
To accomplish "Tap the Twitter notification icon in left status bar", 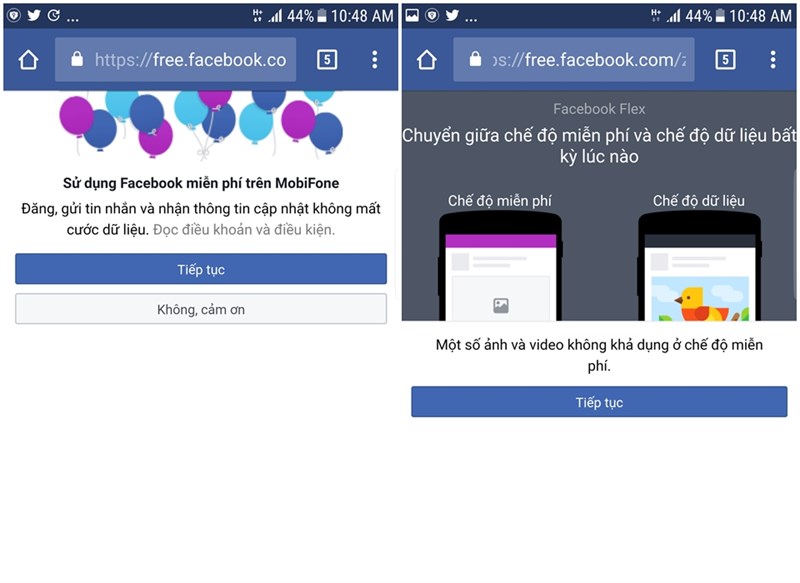I will pos(34,15).
